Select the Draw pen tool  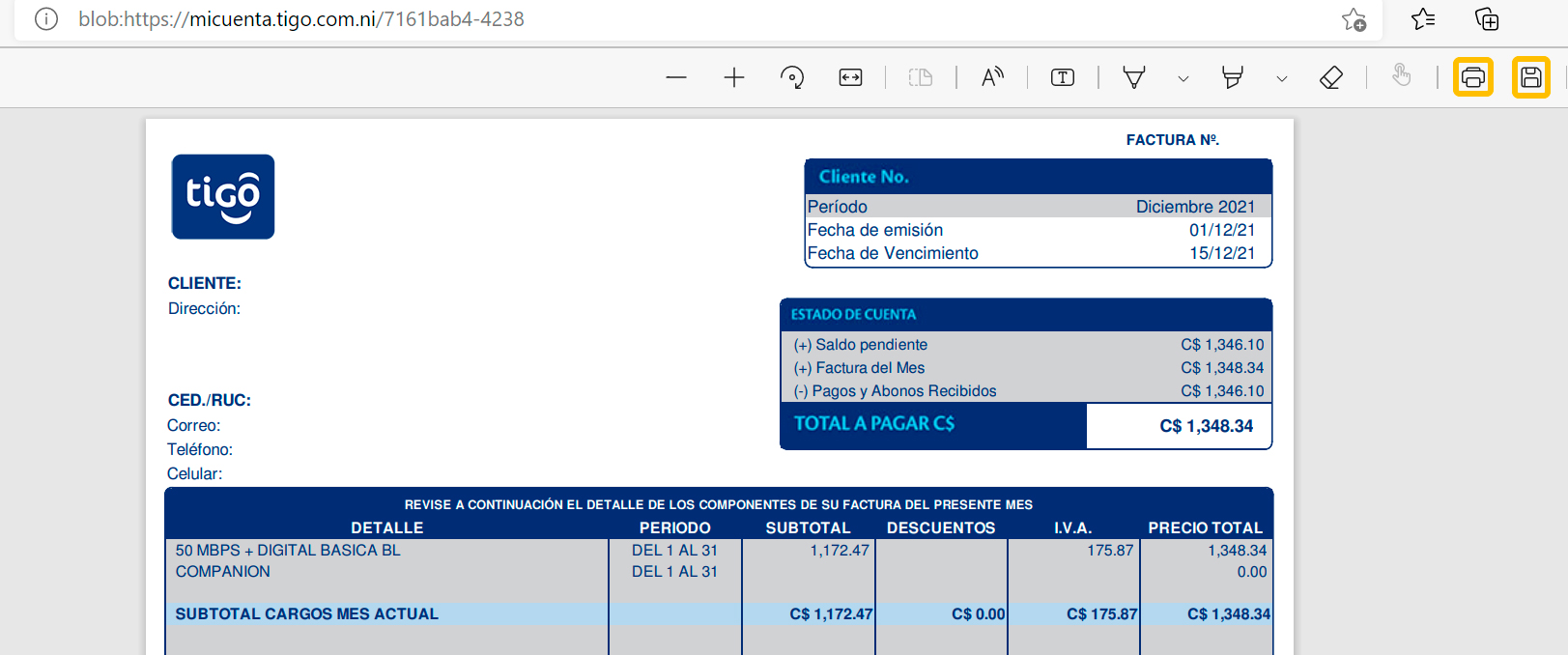coord(1134,77)
